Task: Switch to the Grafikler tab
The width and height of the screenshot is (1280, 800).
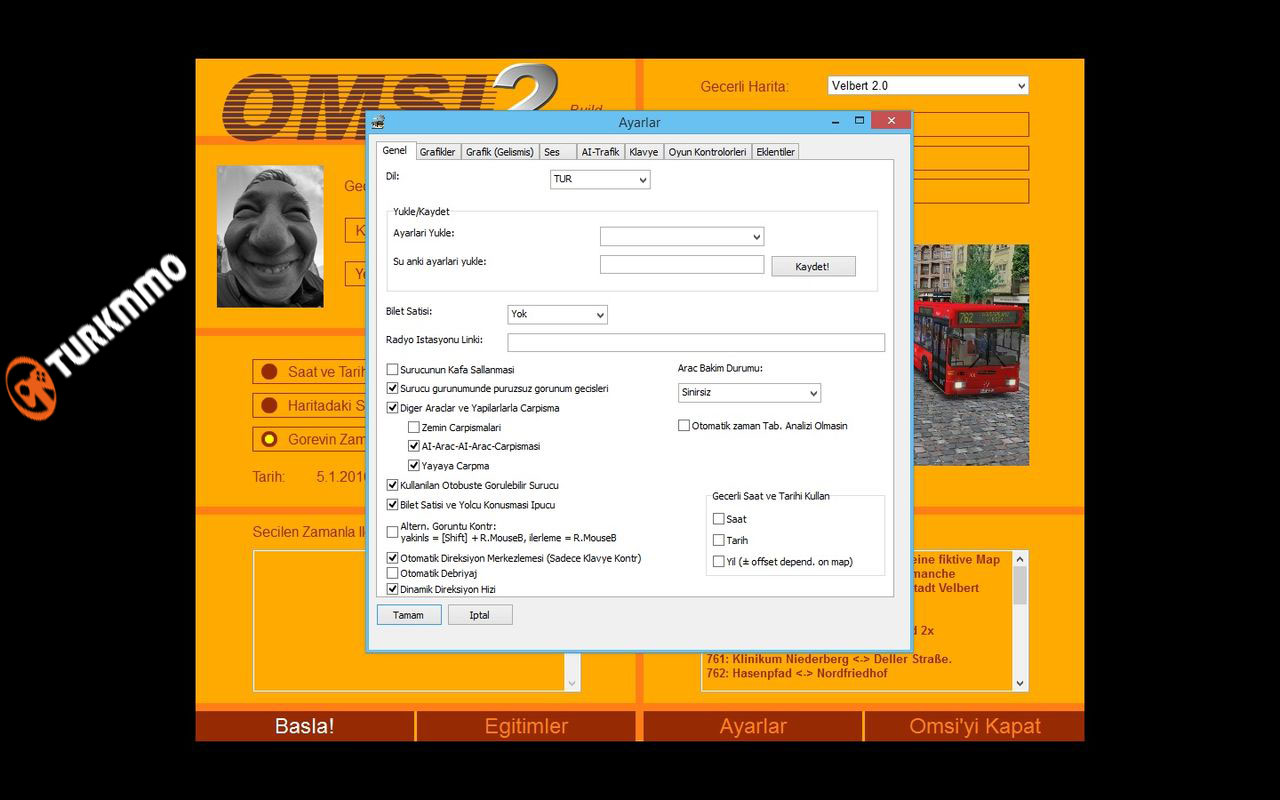Action: pos(437,152)
